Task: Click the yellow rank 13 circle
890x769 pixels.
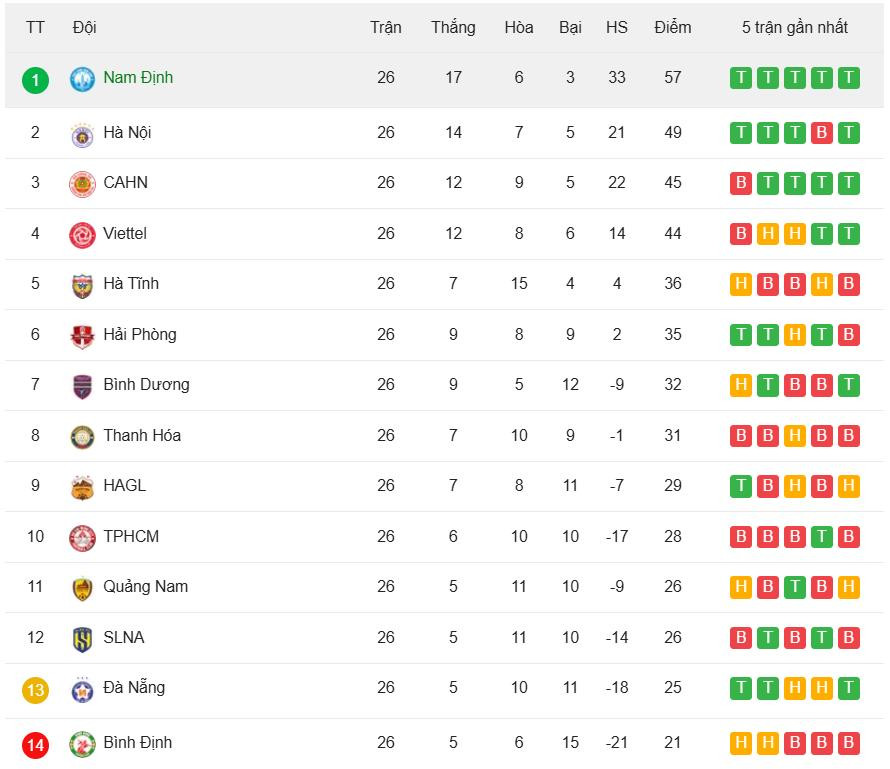Action: point(35,690)
